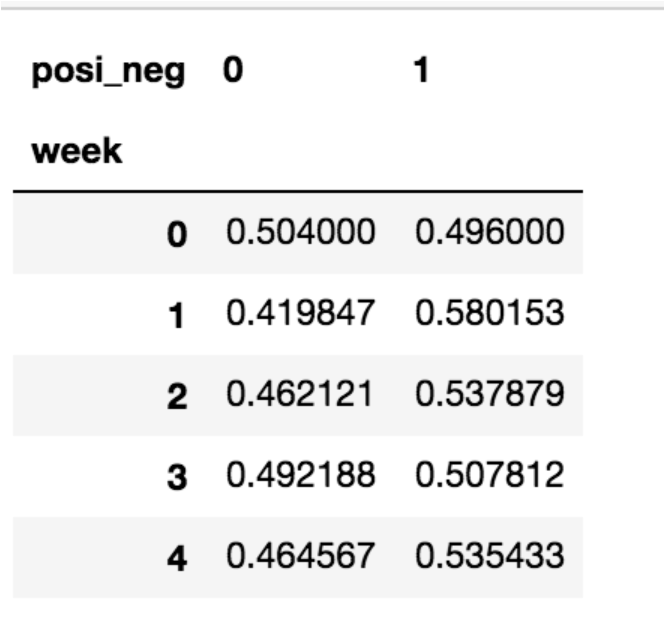
Task: Click the bold row index 1 under week
Action: pos(177,316)
